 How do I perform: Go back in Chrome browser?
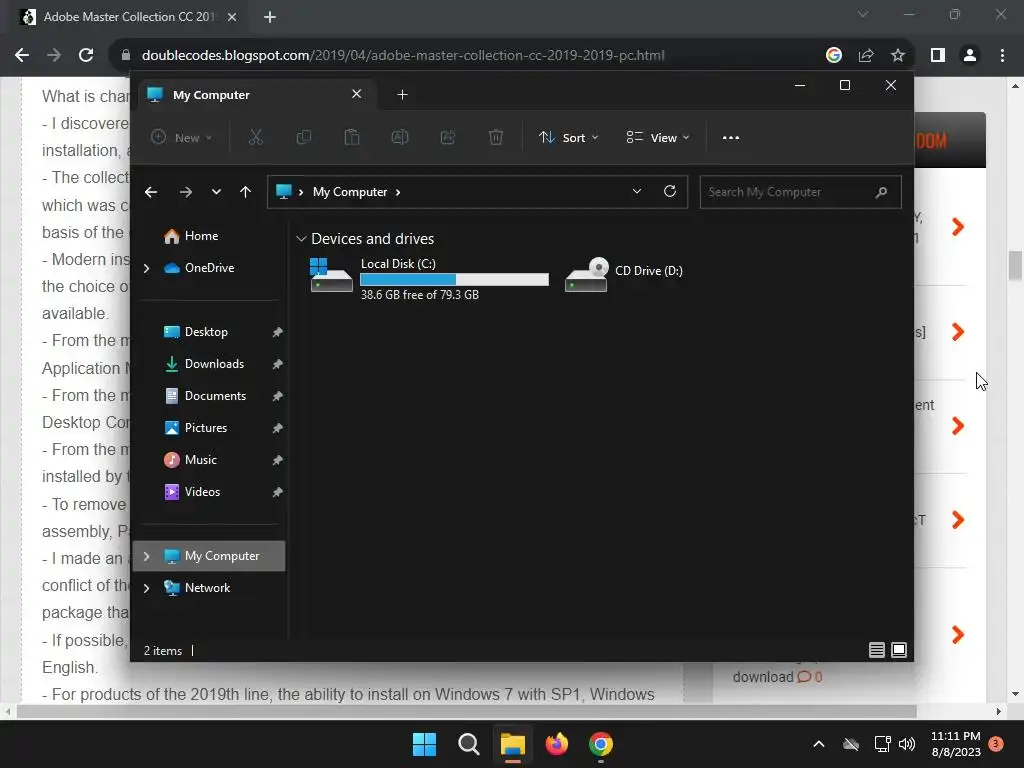pyautogui.click(x=22, y=56)
